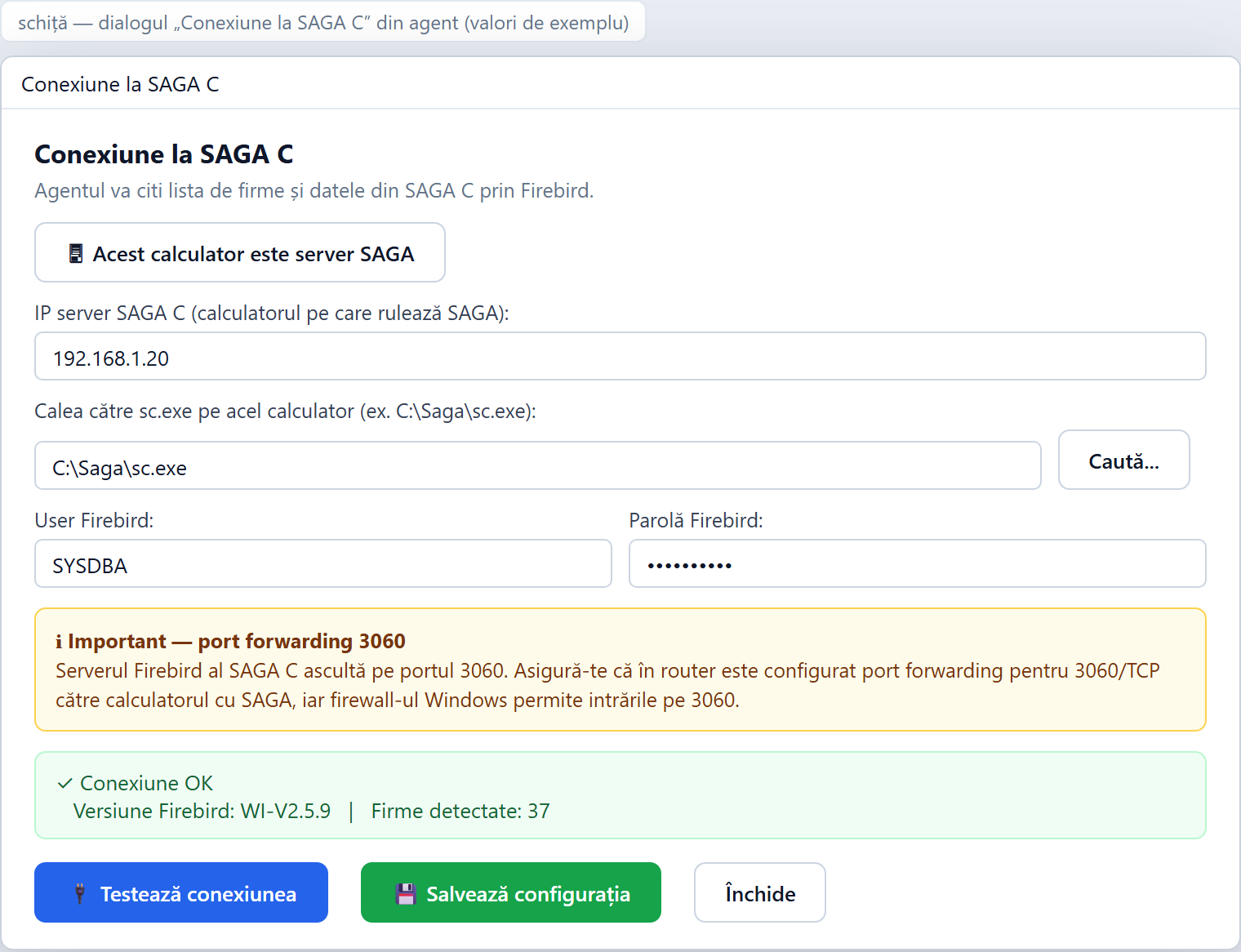Click the dialog title bar 'Conexiune la SAGA C'
The image size is (1241, 952).
[x=620, y=83]
